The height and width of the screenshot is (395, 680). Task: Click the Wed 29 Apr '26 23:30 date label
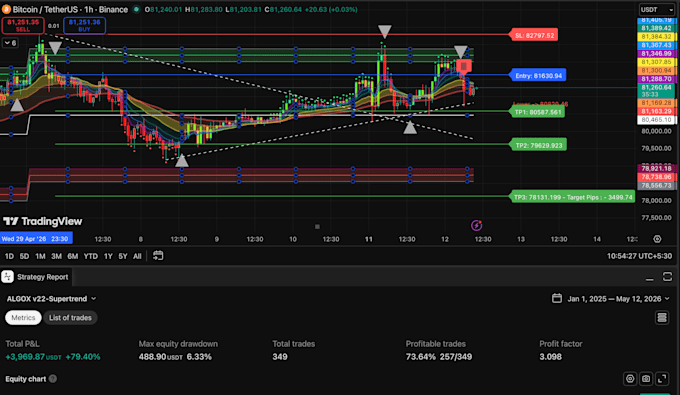coord(36,239)
